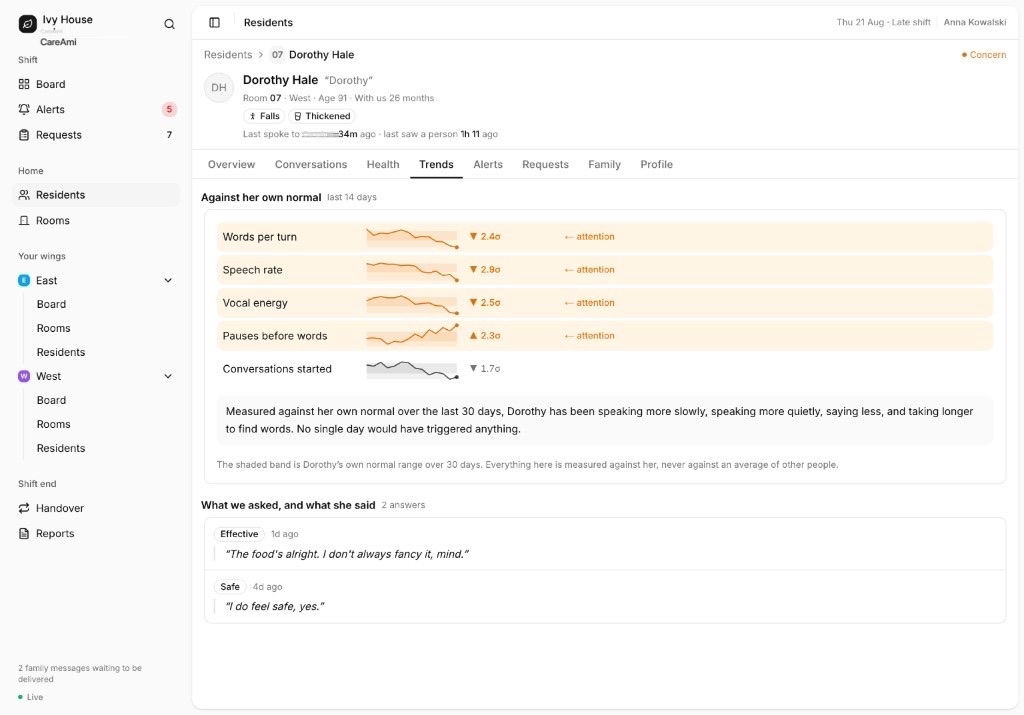Open Board in the Shift section
1024x715 pixels.
[x=96, y=84]
